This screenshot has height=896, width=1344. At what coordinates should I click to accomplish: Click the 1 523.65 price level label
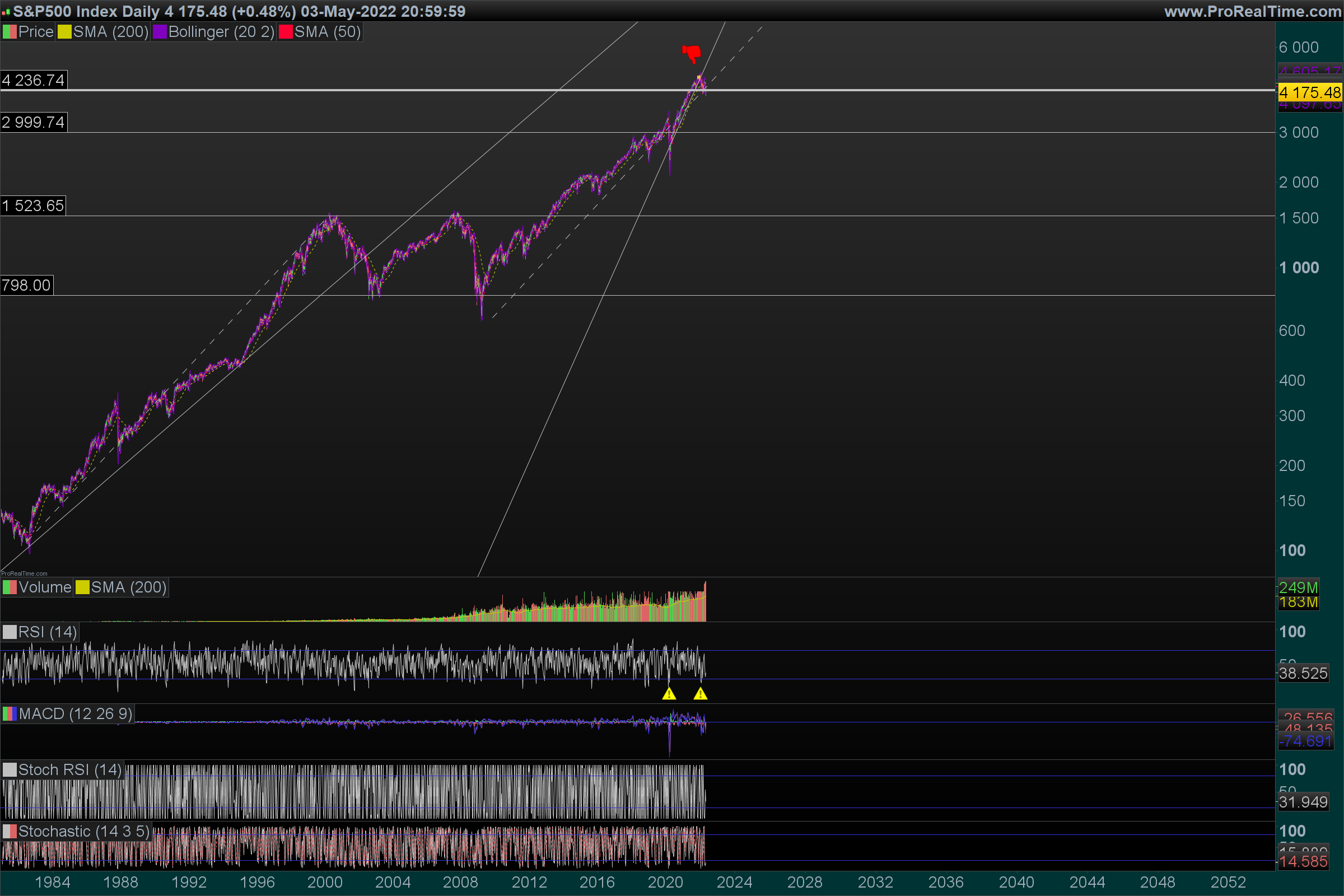(x=32, y=206)
